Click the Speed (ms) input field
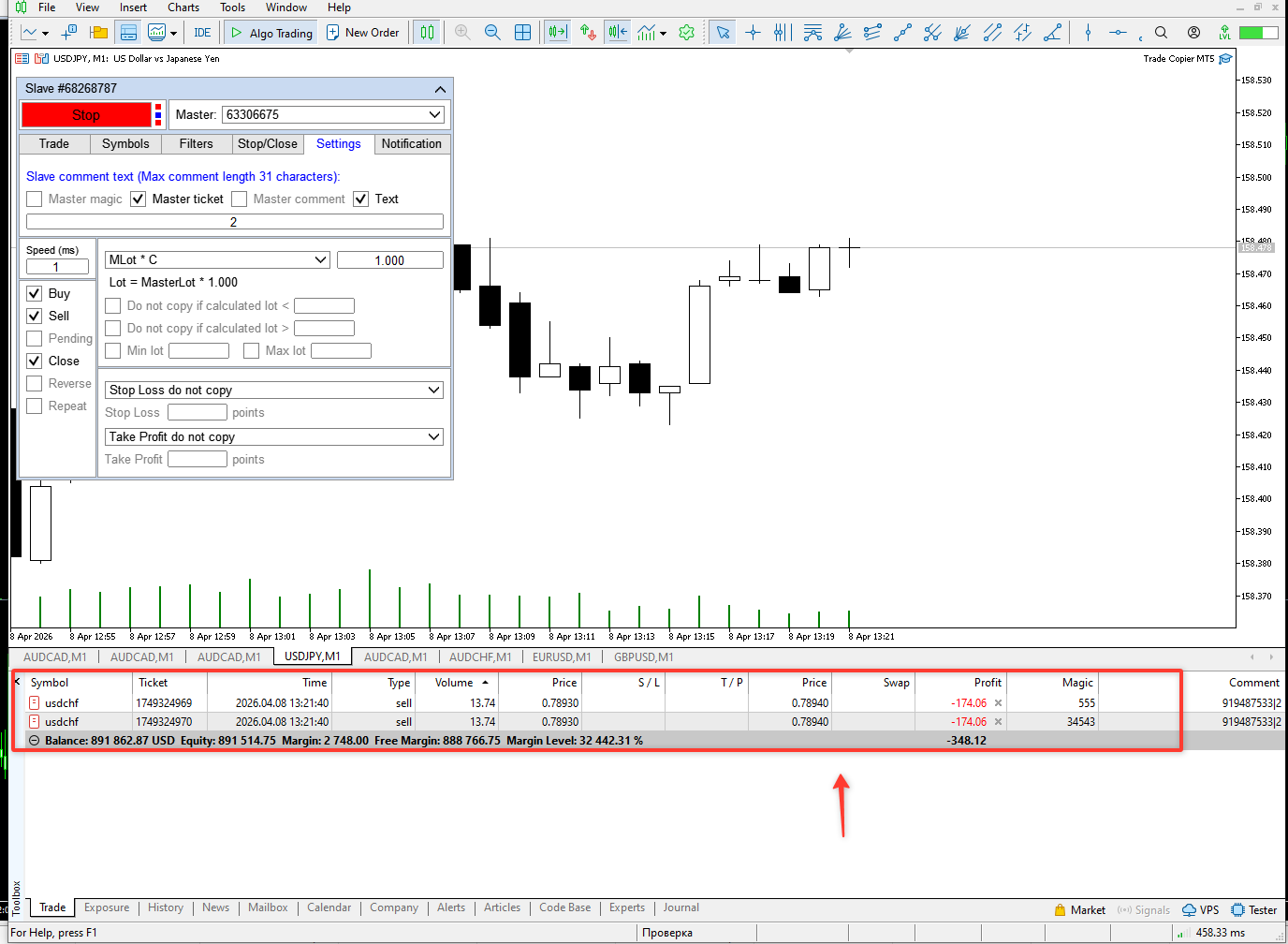Image resolution: width=1288 pixels, height=944 pixels. (57, 267)
